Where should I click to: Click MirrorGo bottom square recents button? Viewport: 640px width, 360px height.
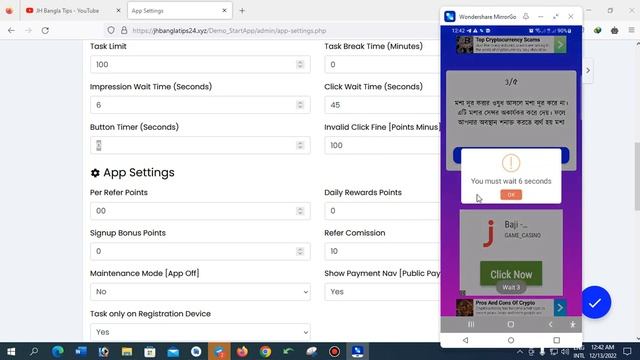coord(556,340)
